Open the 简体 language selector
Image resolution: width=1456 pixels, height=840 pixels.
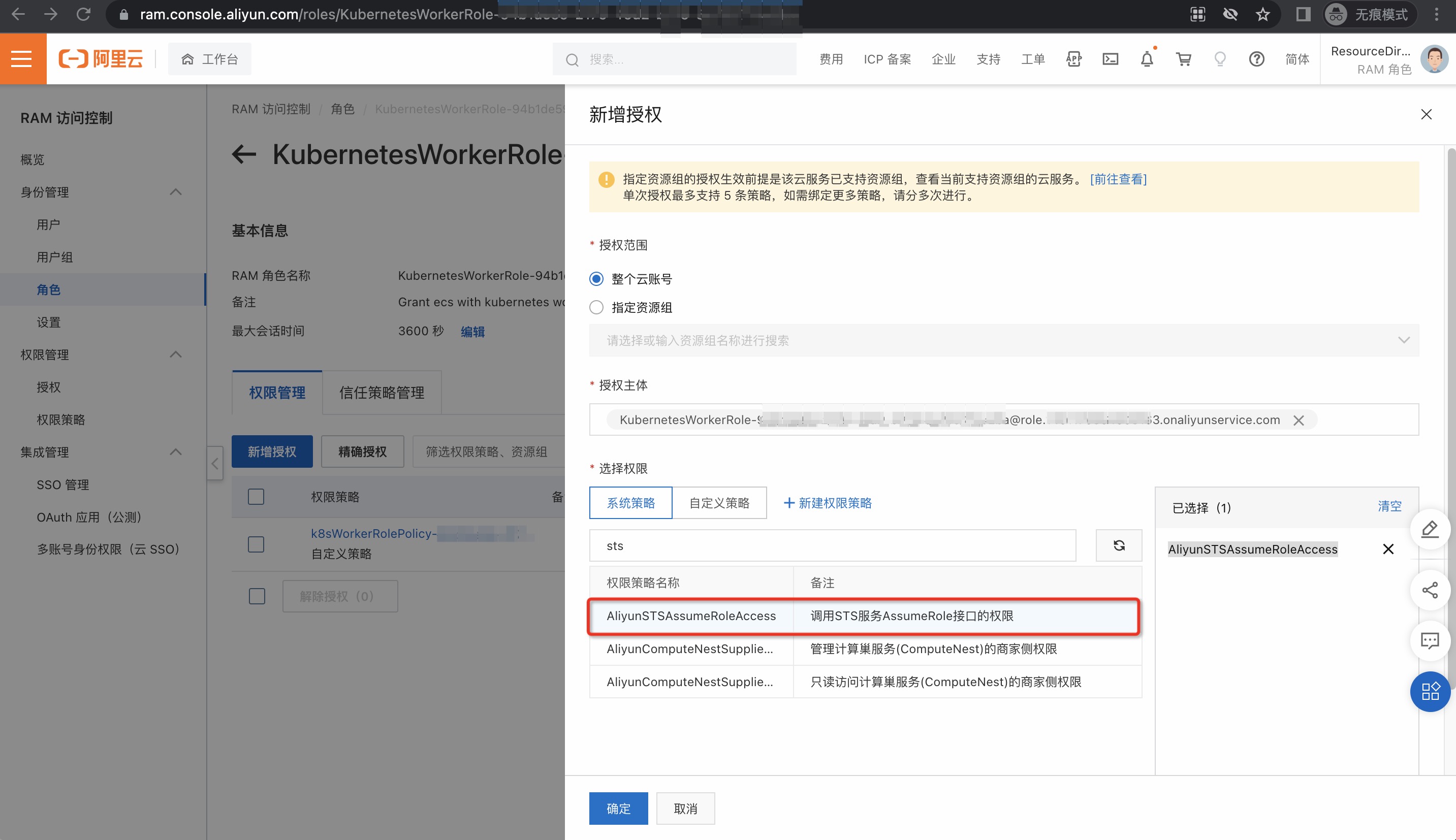pos(1296,59)
